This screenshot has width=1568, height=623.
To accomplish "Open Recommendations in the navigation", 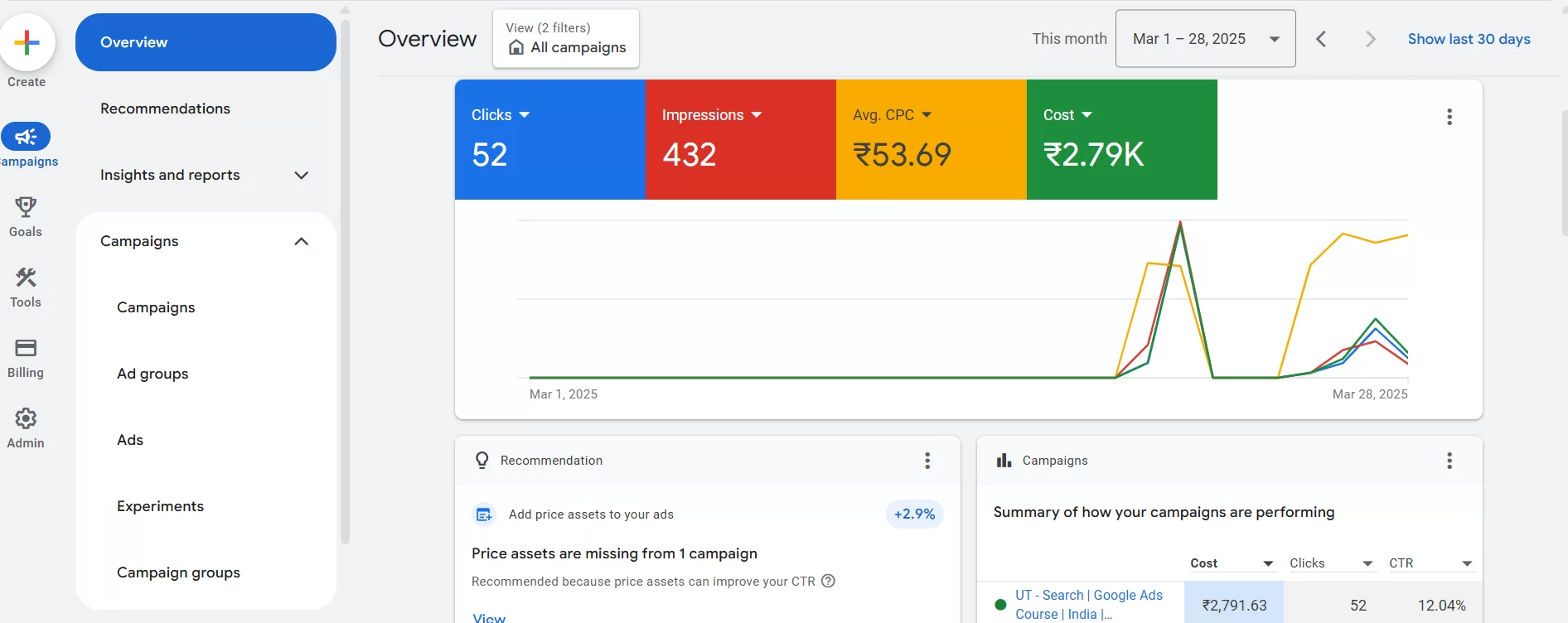I will 165,109.
